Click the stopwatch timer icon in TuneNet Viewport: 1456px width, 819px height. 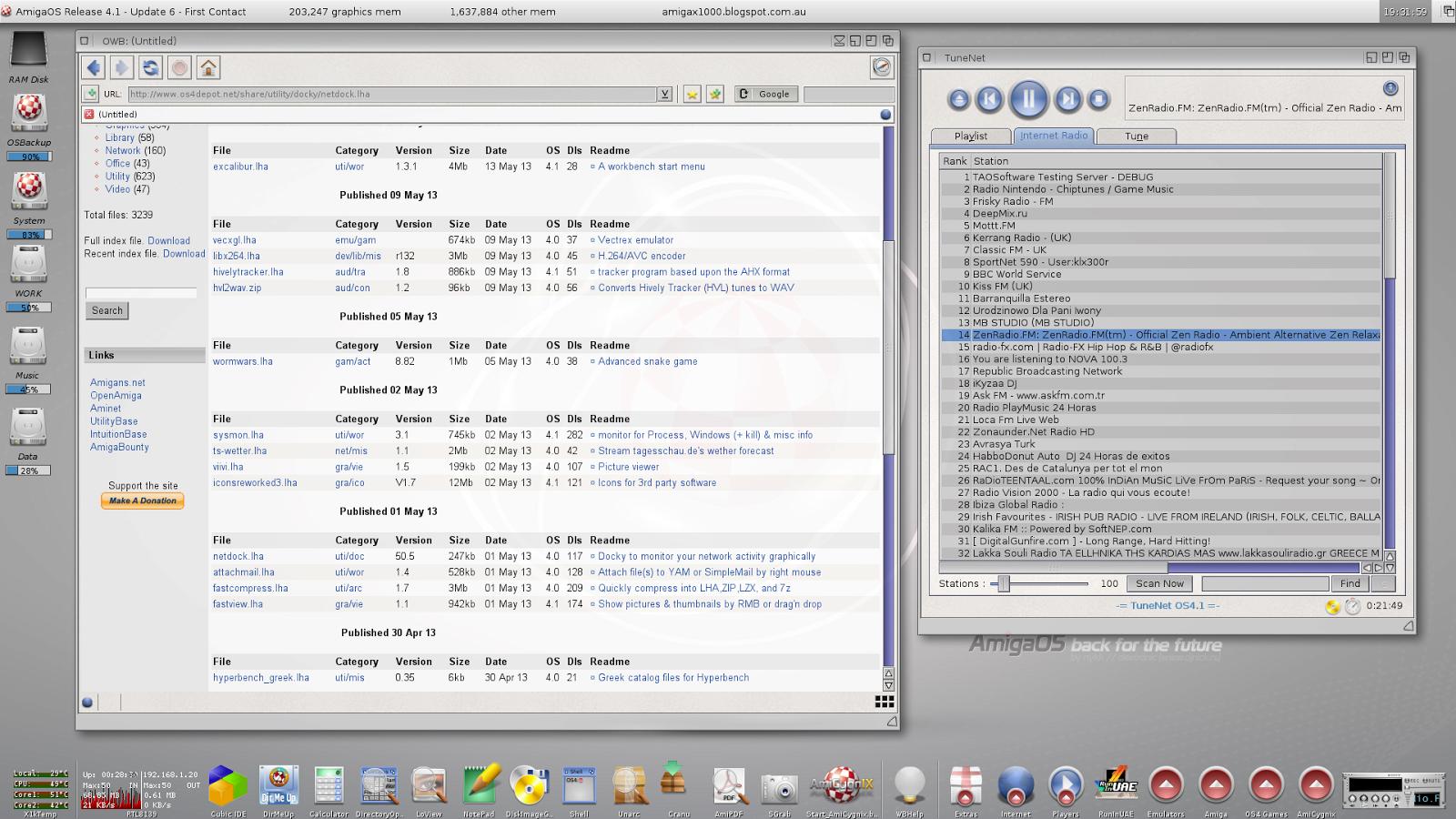pos(1353,606)
